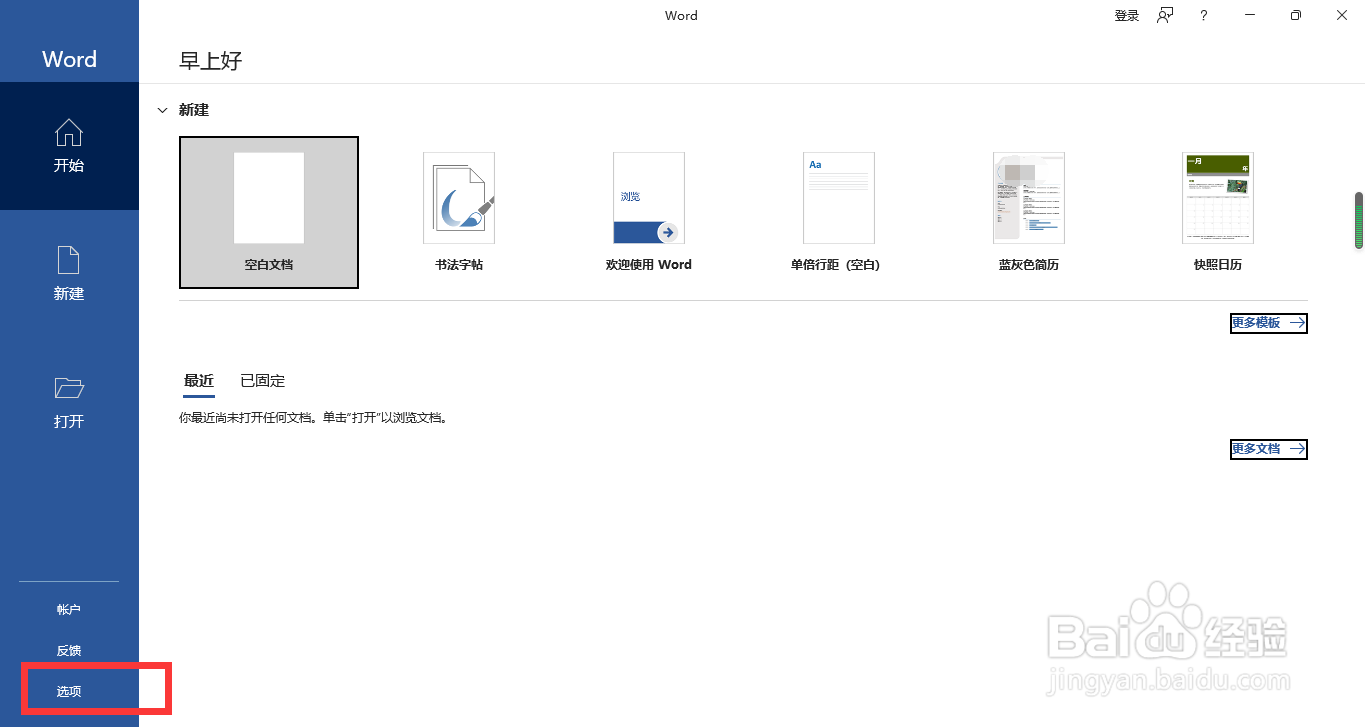Click the vertical scrollbar on right edge

point(1359,221)
